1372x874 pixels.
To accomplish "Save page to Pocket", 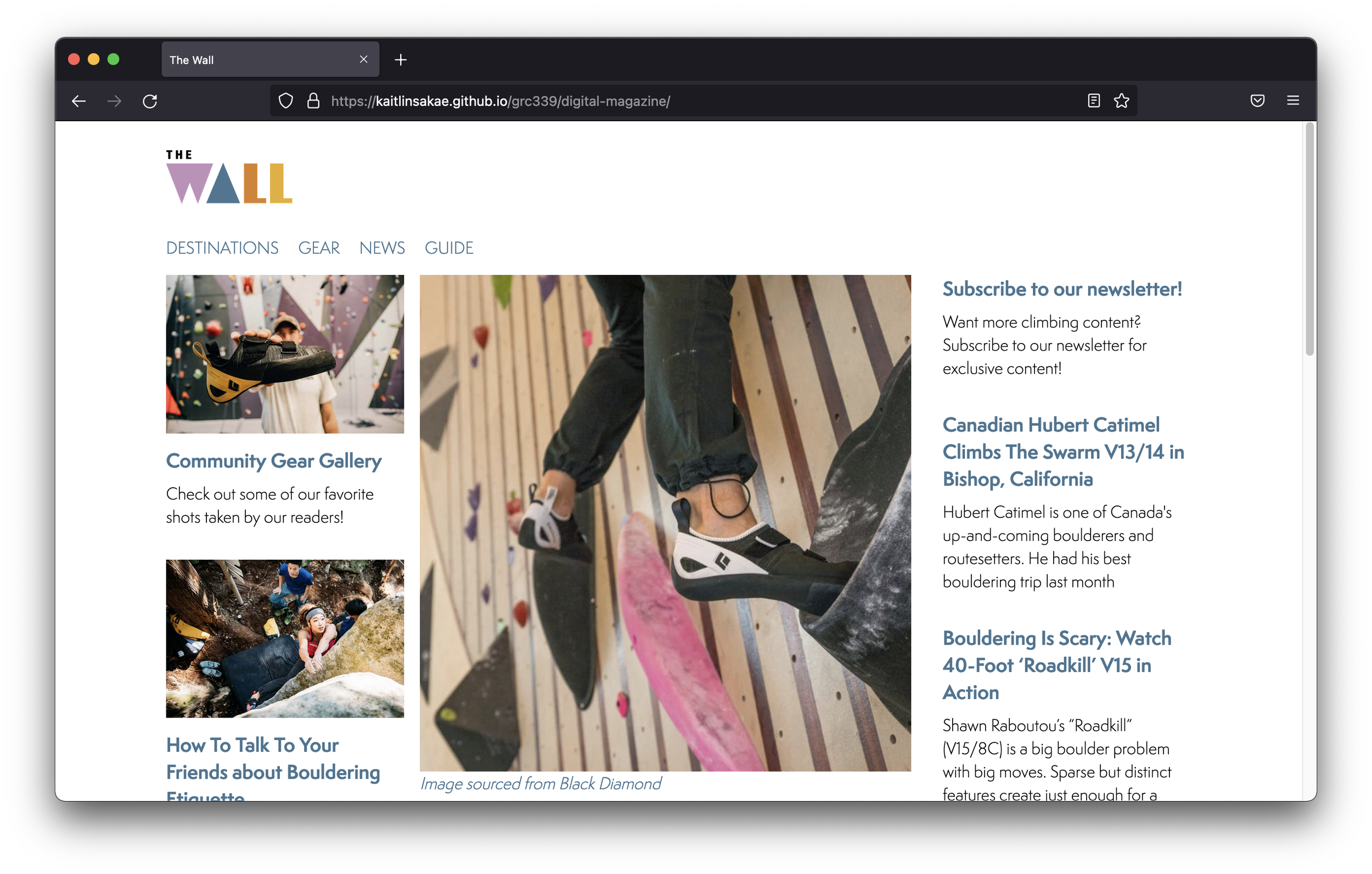I will [1257, 101].
